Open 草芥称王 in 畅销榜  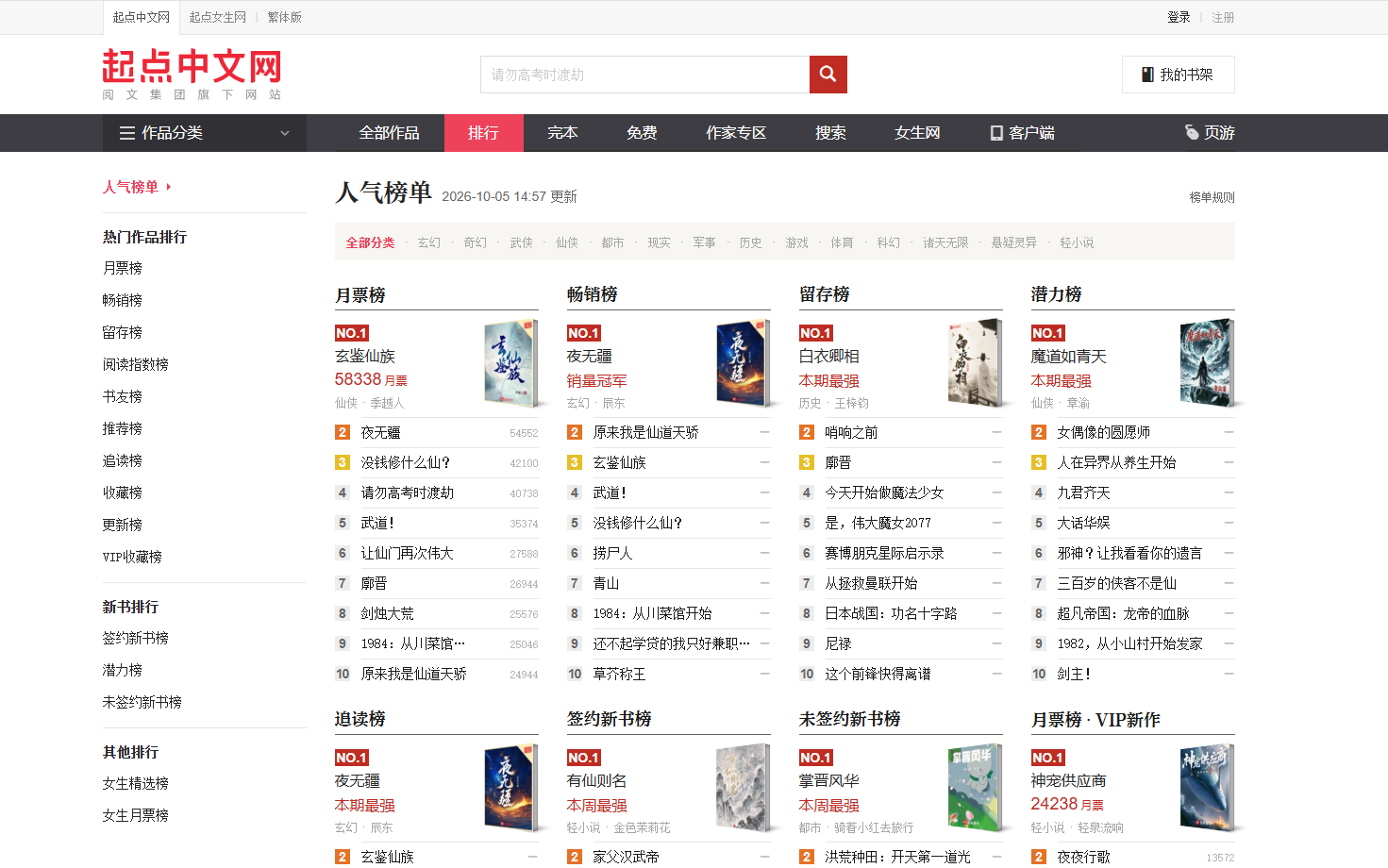619,674
